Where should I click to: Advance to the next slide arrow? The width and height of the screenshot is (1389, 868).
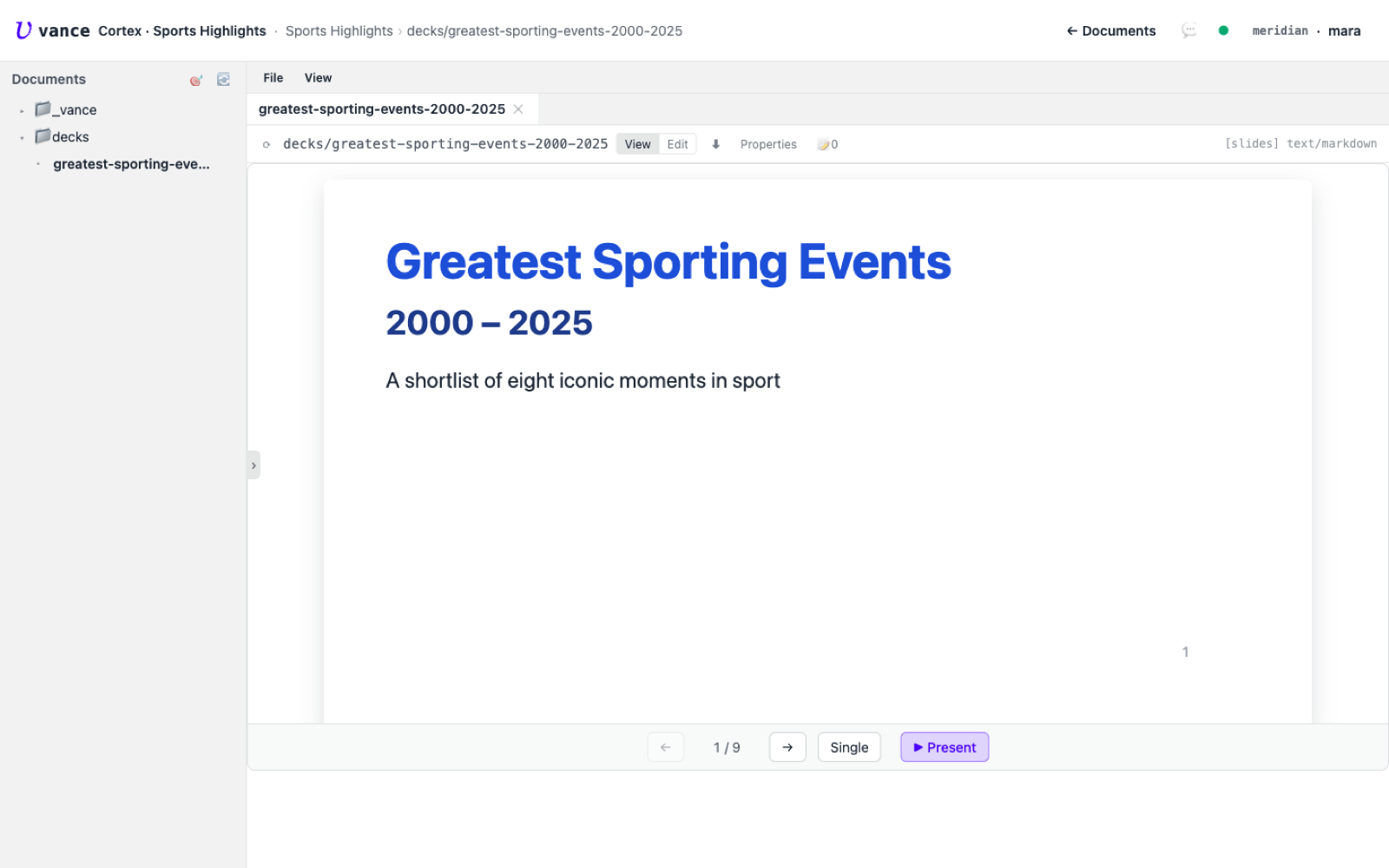click(787, 747)
